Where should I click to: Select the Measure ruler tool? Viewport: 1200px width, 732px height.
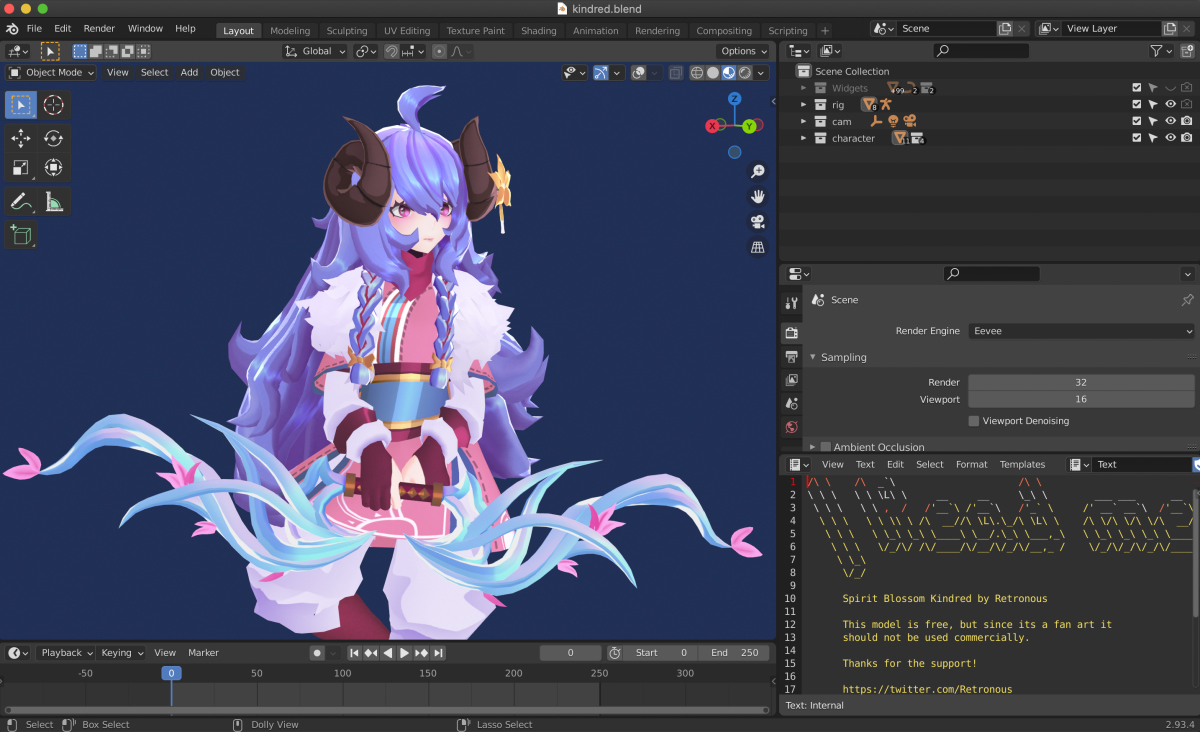(x=54, y=201)
